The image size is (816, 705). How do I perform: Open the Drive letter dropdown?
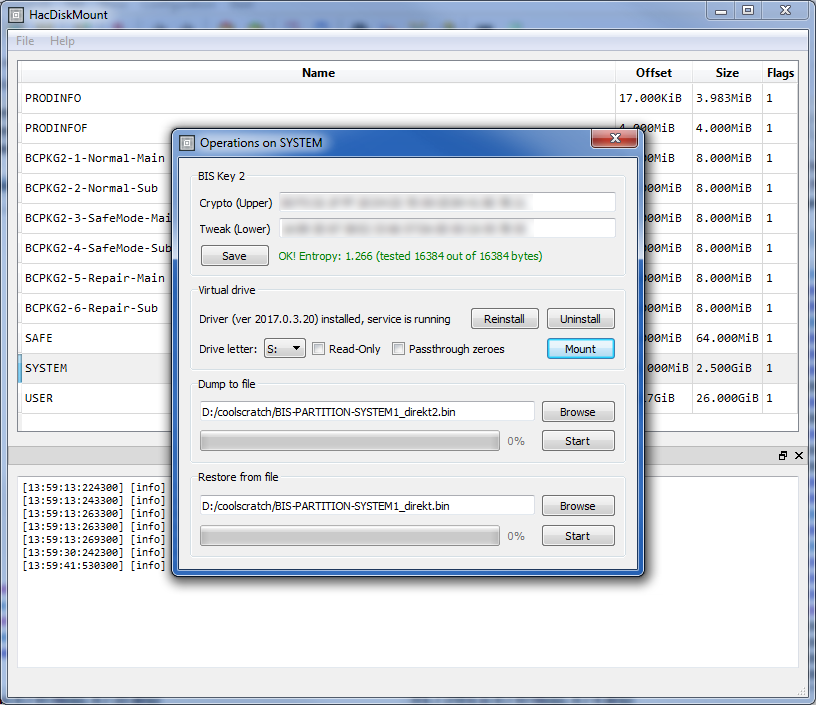click(x=284, y=349)
